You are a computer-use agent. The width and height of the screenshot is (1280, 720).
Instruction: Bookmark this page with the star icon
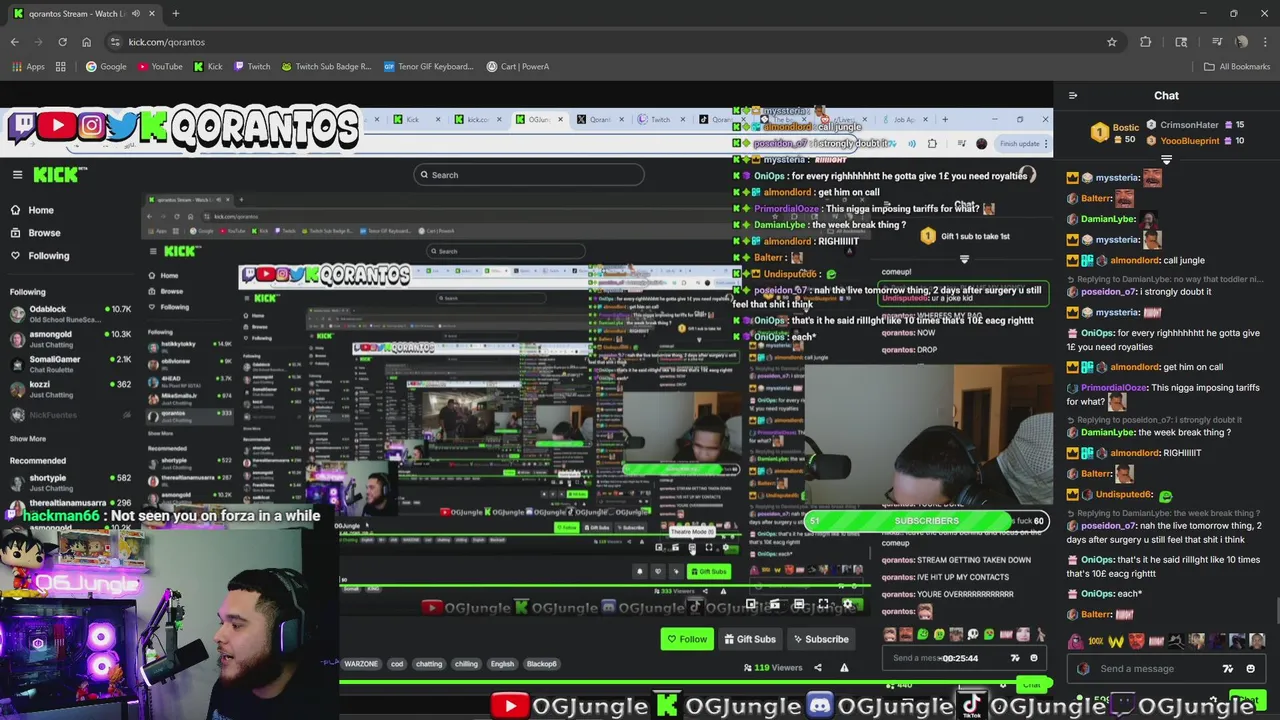tap(1111, 42)
